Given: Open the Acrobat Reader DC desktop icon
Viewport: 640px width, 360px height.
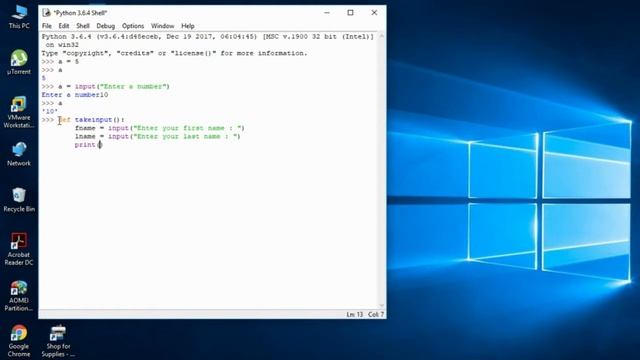Looking at the screenshot, I should coord(19,249).
